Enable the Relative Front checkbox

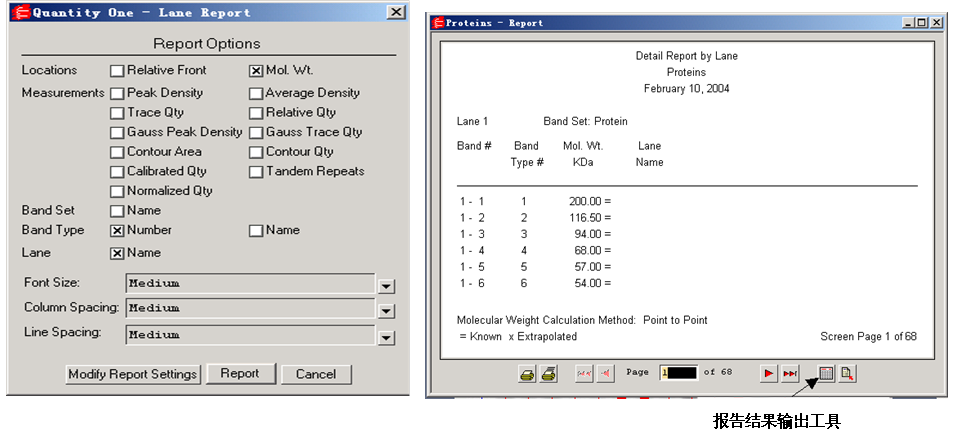point(117,71)
